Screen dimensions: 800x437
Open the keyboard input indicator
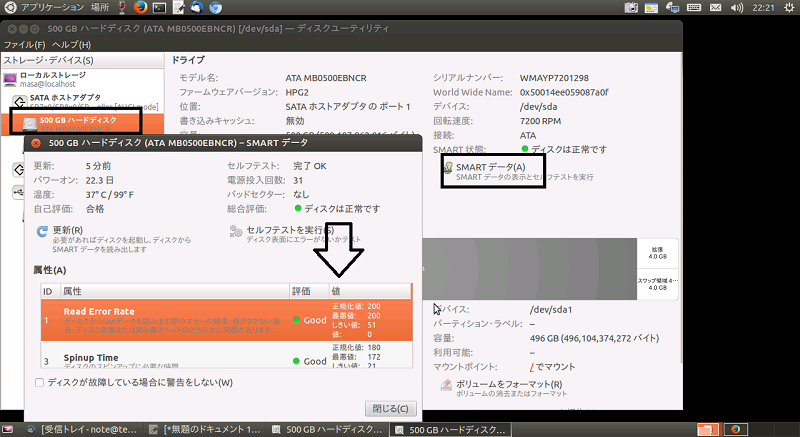click(x=693, y=8)
